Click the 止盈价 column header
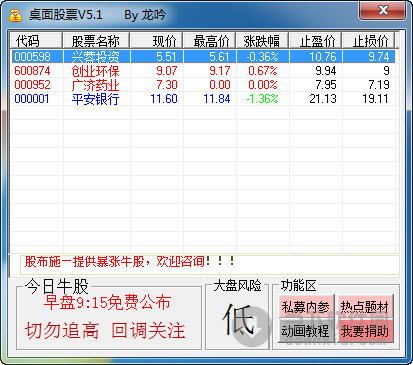413x365 pixels. pyautogui.click(x=315, y=41)
